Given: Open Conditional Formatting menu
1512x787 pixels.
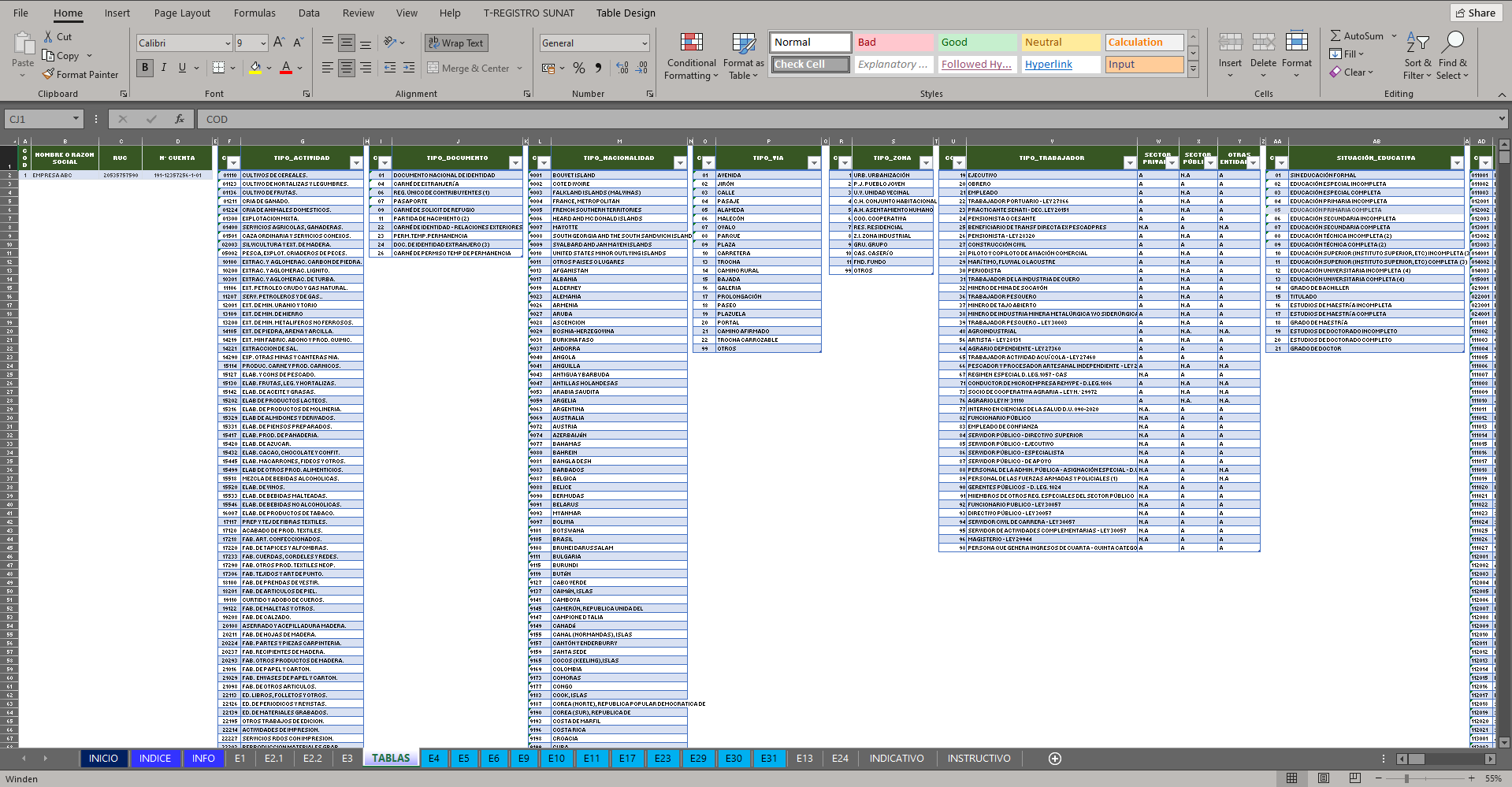Looking at the screenshot, I should [x=691, y=57].
